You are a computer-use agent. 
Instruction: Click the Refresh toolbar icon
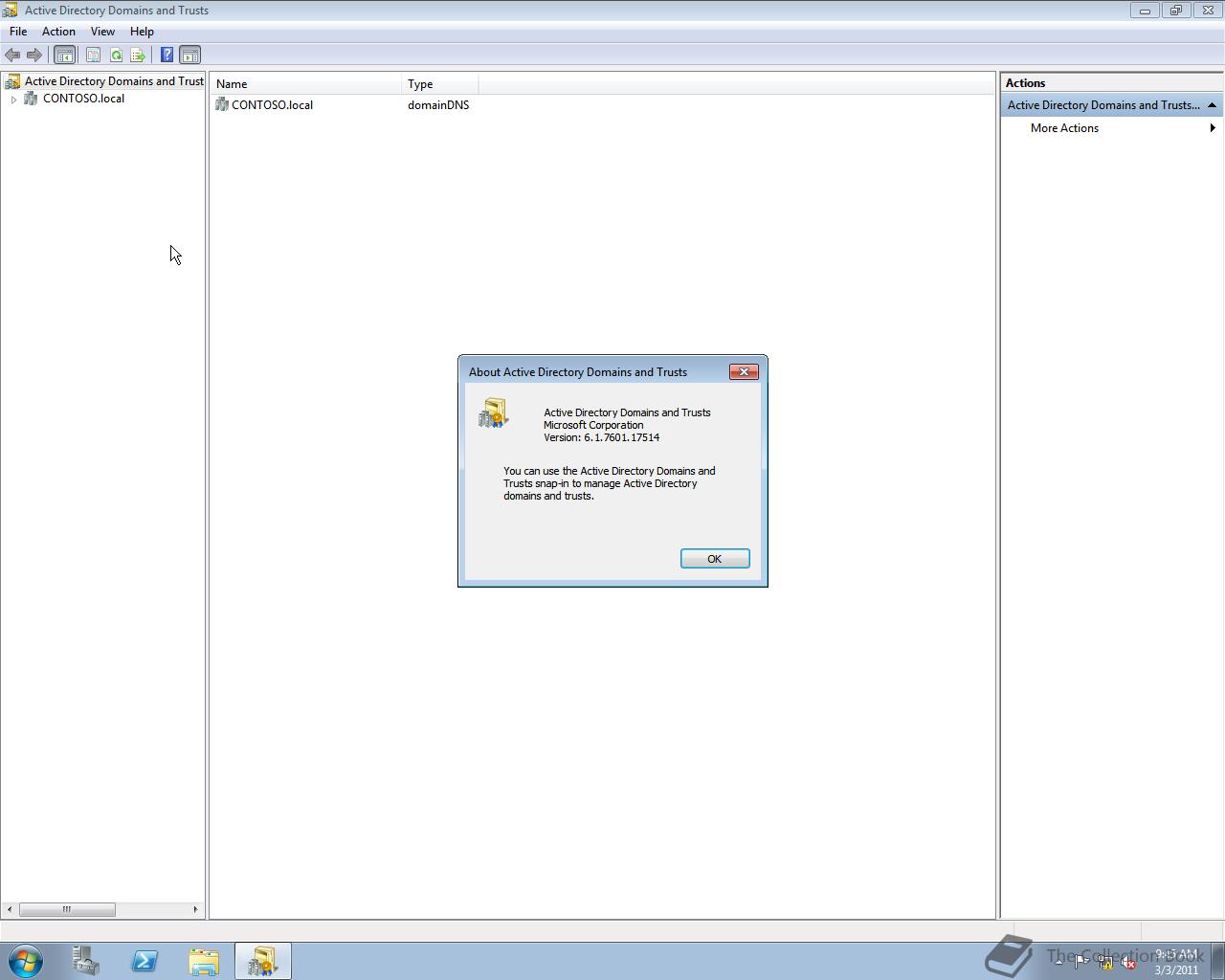tap(116, 56)
